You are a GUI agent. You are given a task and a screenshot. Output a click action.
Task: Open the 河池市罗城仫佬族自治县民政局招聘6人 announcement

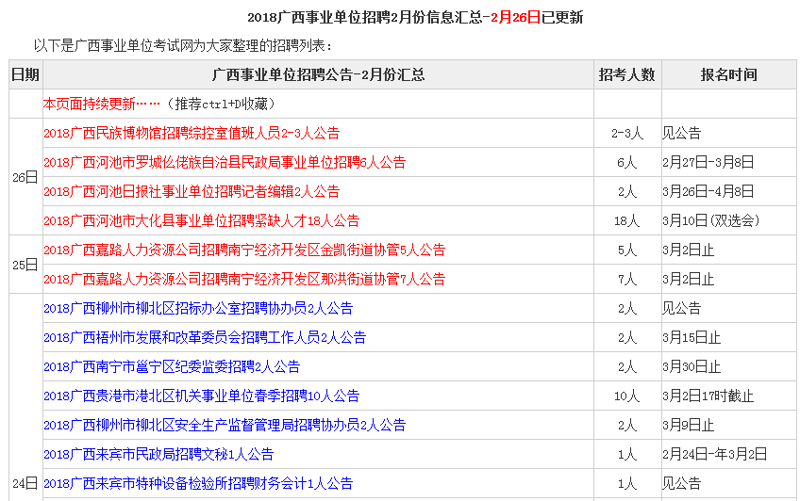[224, 162]
